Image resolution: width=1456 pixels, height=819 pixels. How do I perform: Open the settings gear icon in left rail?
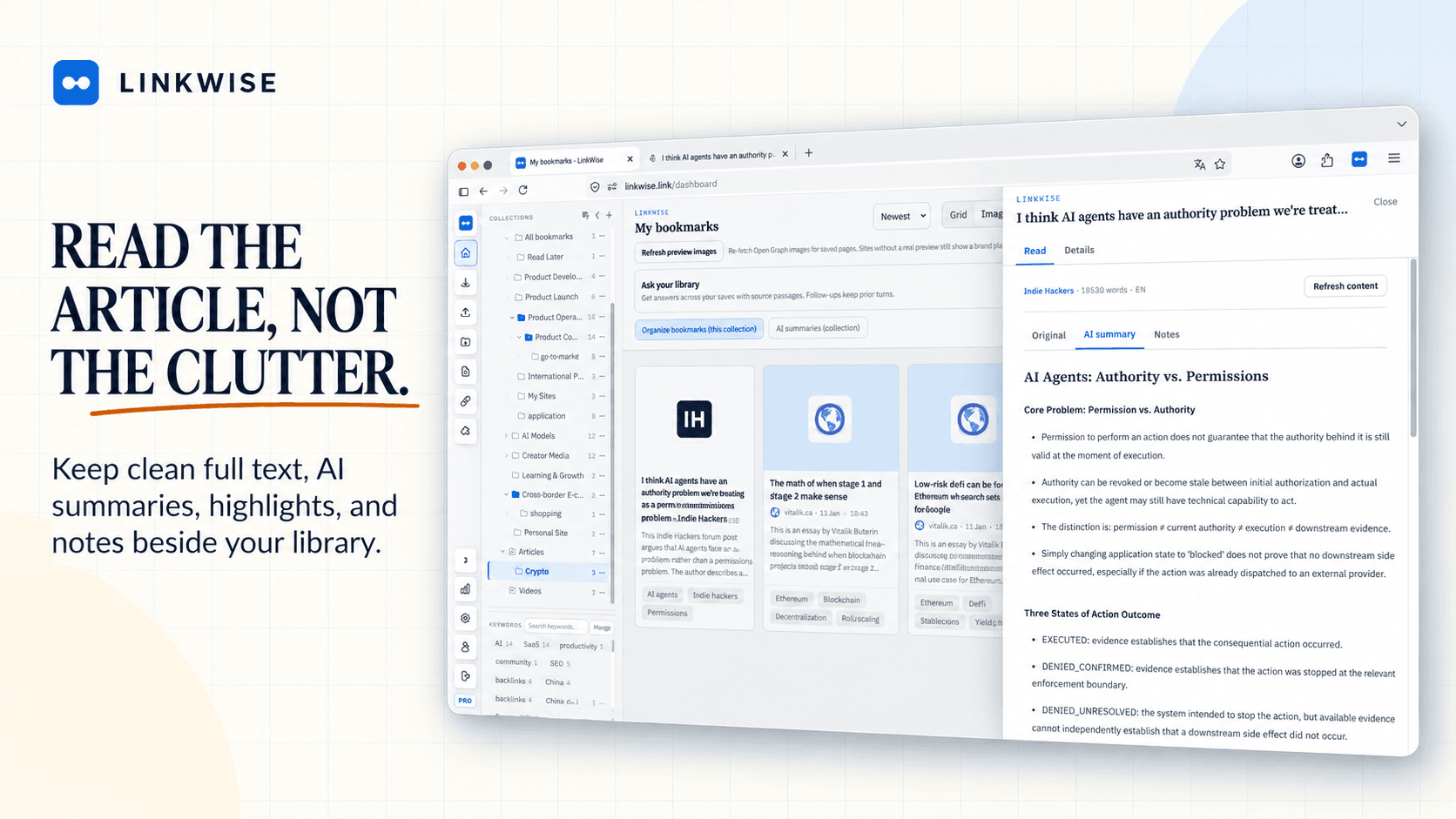click(466, 618)
